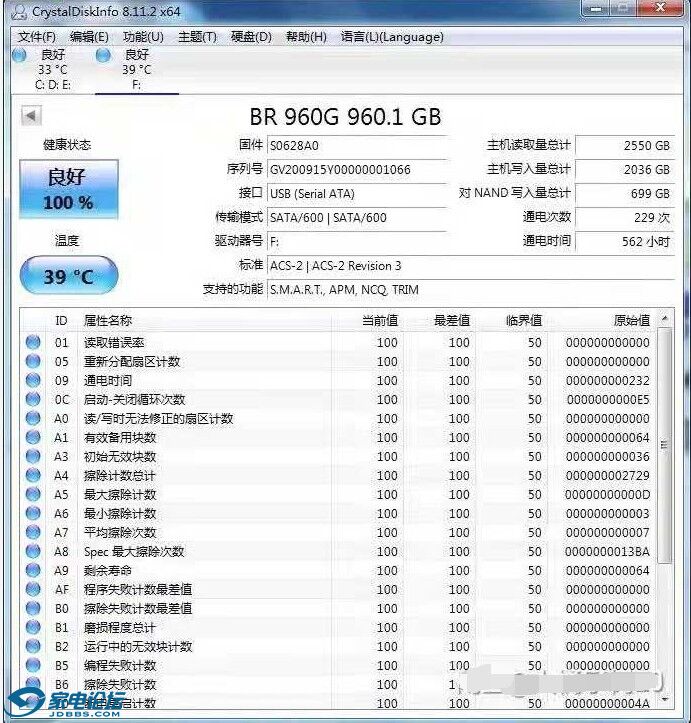The image size is (691, 723).
Task: Click status icon for 初始无效块数 row
Action: (x=33, y=456)
